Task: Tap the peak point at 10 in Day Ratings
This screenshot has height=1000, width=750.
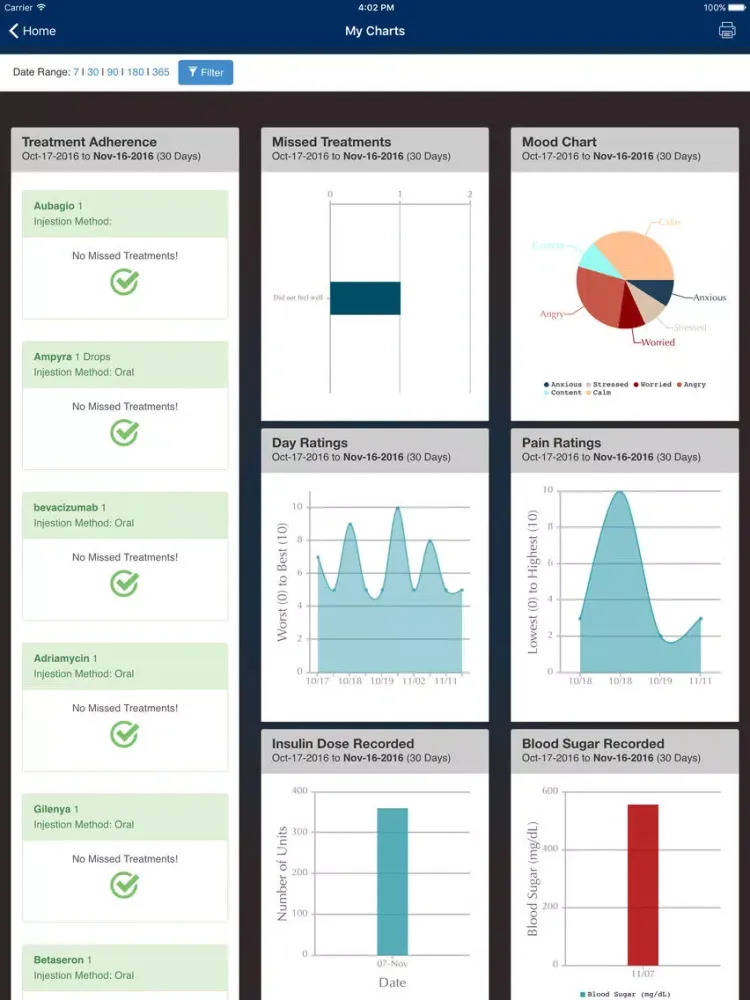Action: point(398,508)
